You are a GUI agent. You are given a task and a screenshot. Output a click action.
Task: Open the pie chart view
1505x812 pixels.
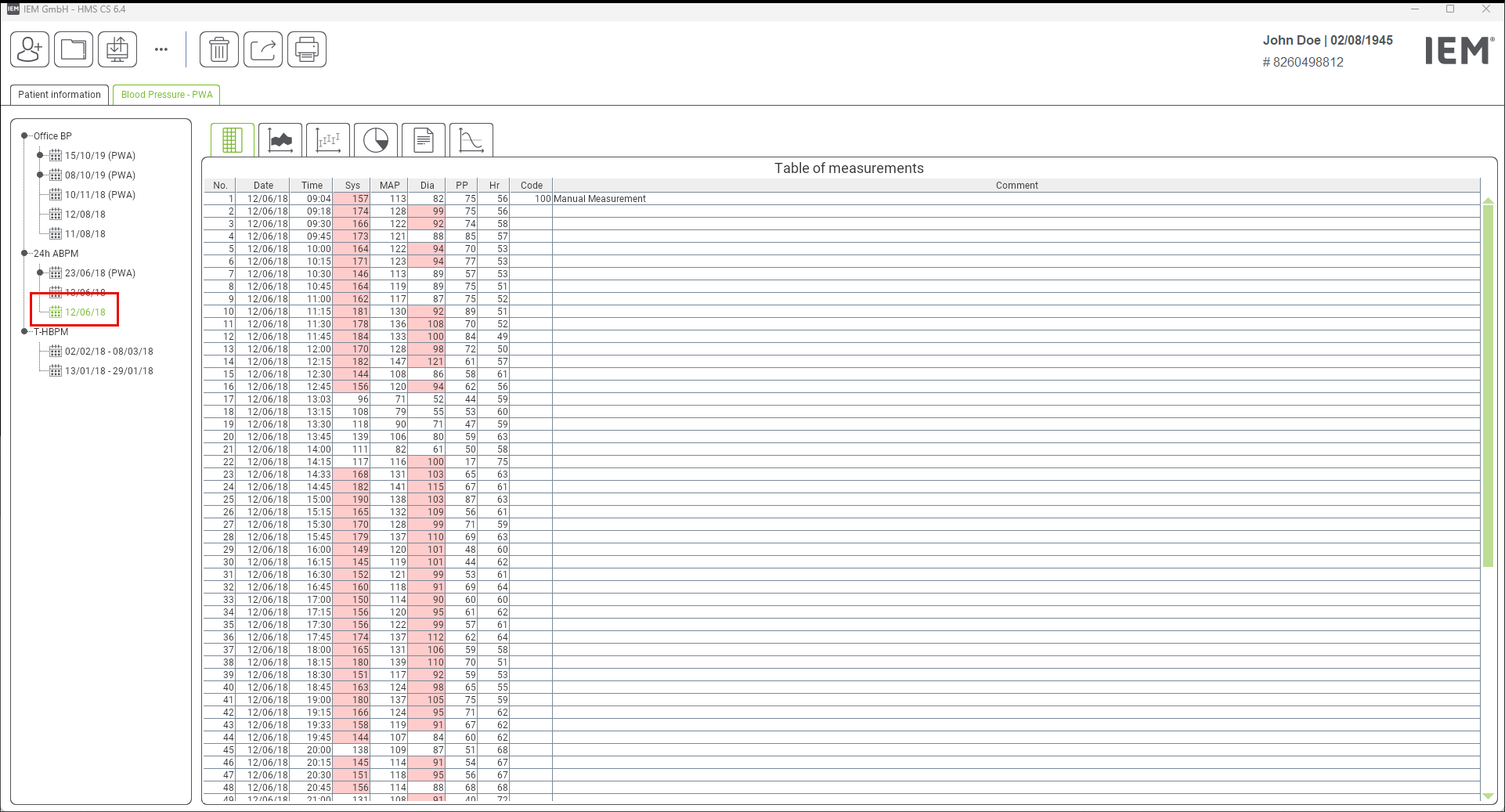pyautogui.click(x=376, y=140)
